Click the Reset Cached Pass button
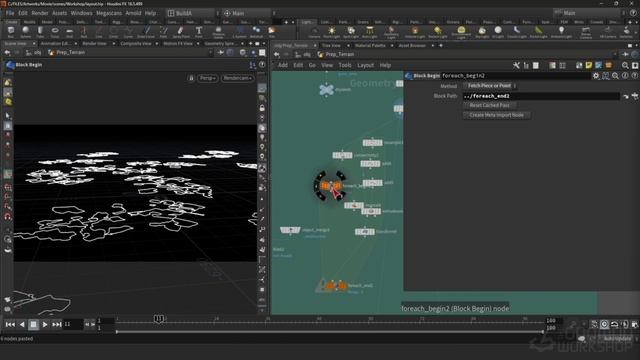Viewport: 640px width, 360px height. pos(489,105)
